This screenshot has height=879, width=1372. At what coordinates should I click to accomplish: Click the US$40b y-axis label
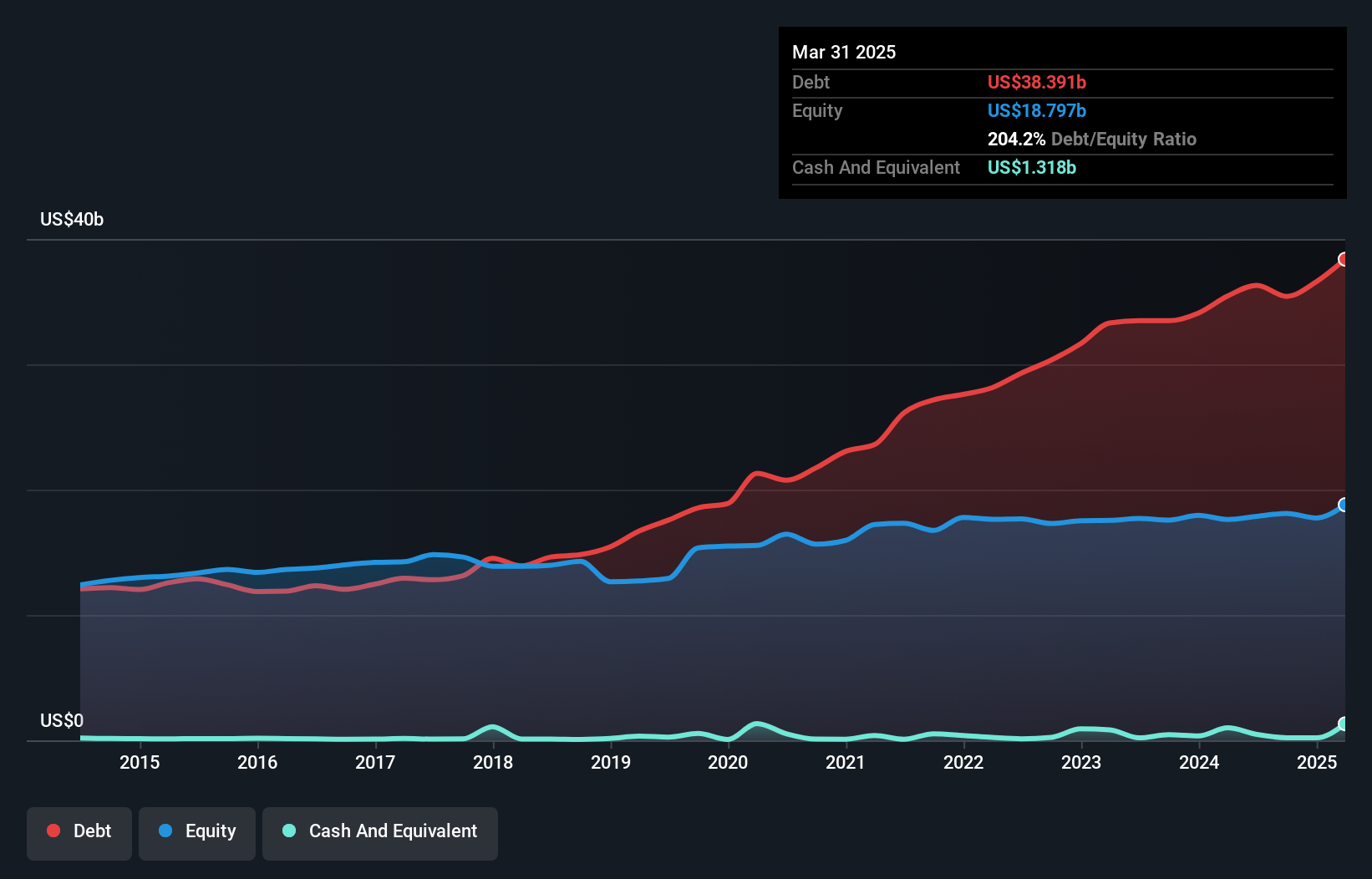(x=72, y=220)
